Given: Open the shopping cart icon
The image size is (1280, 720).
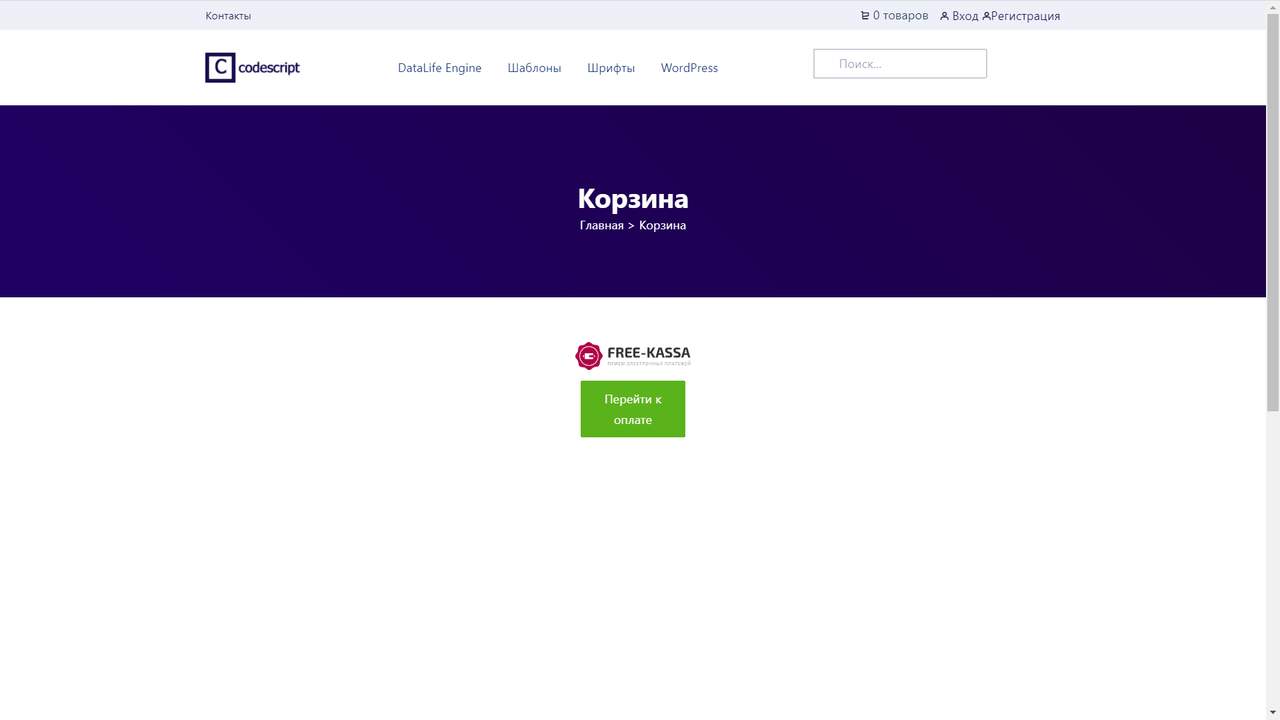Looking at the screenshot, I should pos(865,16).
